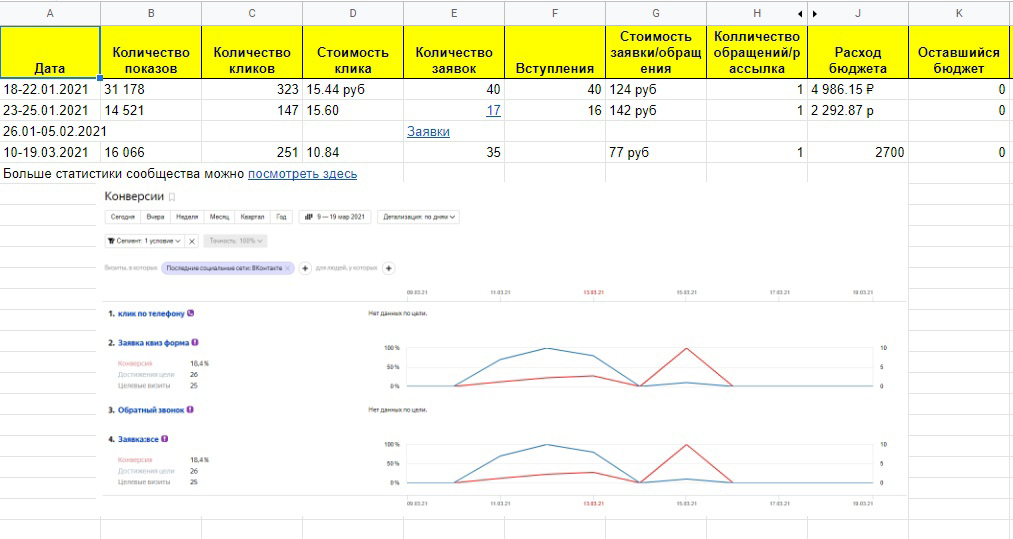Image resolution: width=1013 pixels, height=539 pixels.
Task: Open the посмотреть здесь link
Action: pyautogui.click(x=302, y=174)
